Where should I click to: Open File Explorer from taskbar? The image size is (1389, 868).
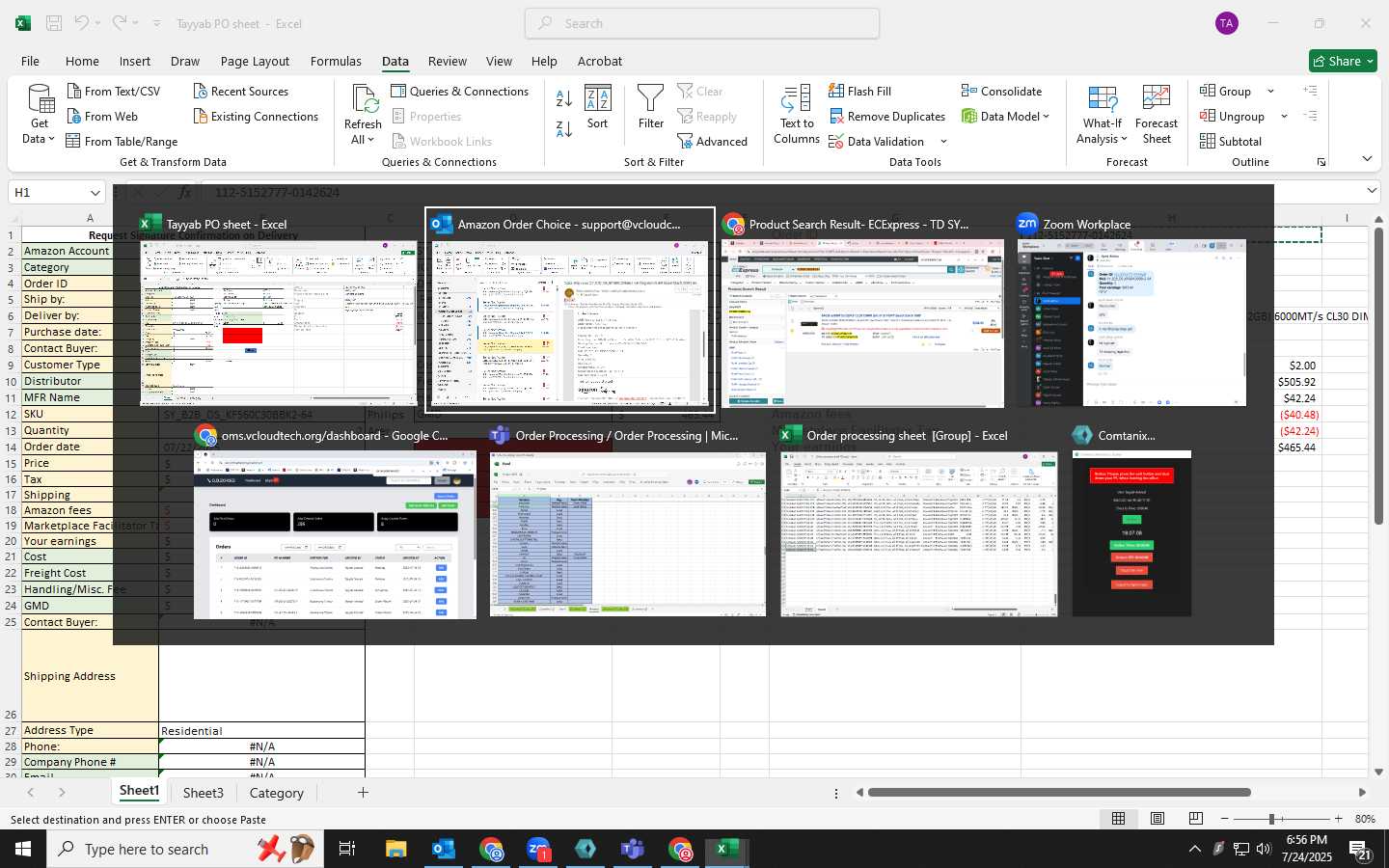pos(396,850)
